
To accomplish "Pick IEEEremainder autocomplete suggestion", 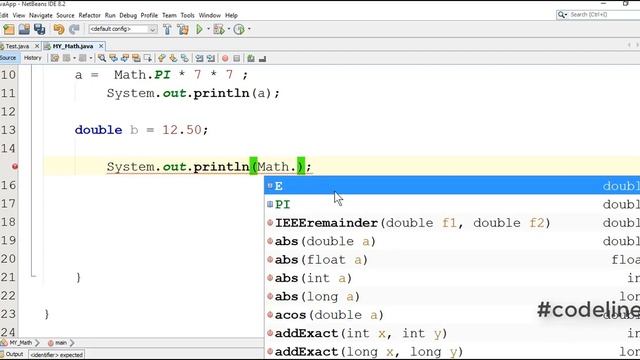I will click(452, 223).
